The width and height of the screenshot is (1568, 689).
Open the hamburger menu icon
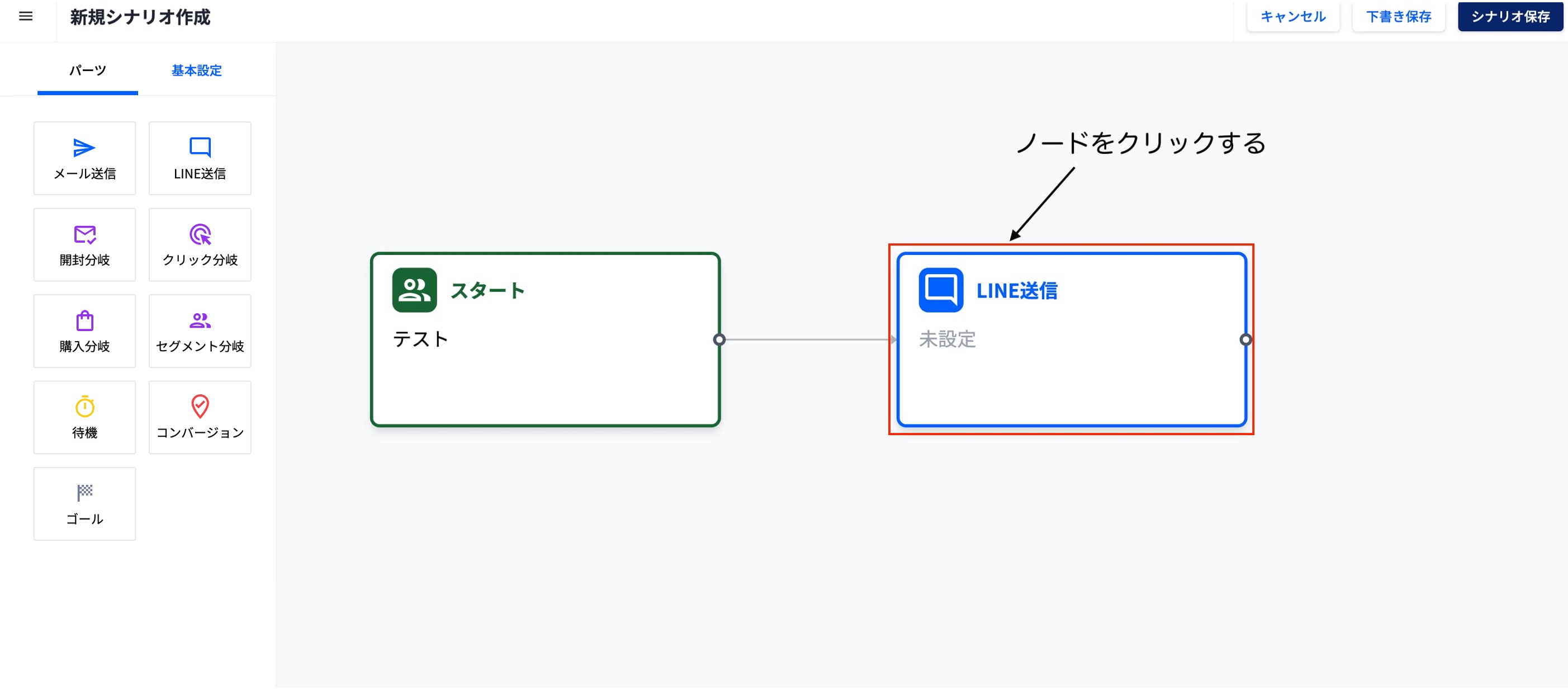pyautogui.click(x=26, y=16)
